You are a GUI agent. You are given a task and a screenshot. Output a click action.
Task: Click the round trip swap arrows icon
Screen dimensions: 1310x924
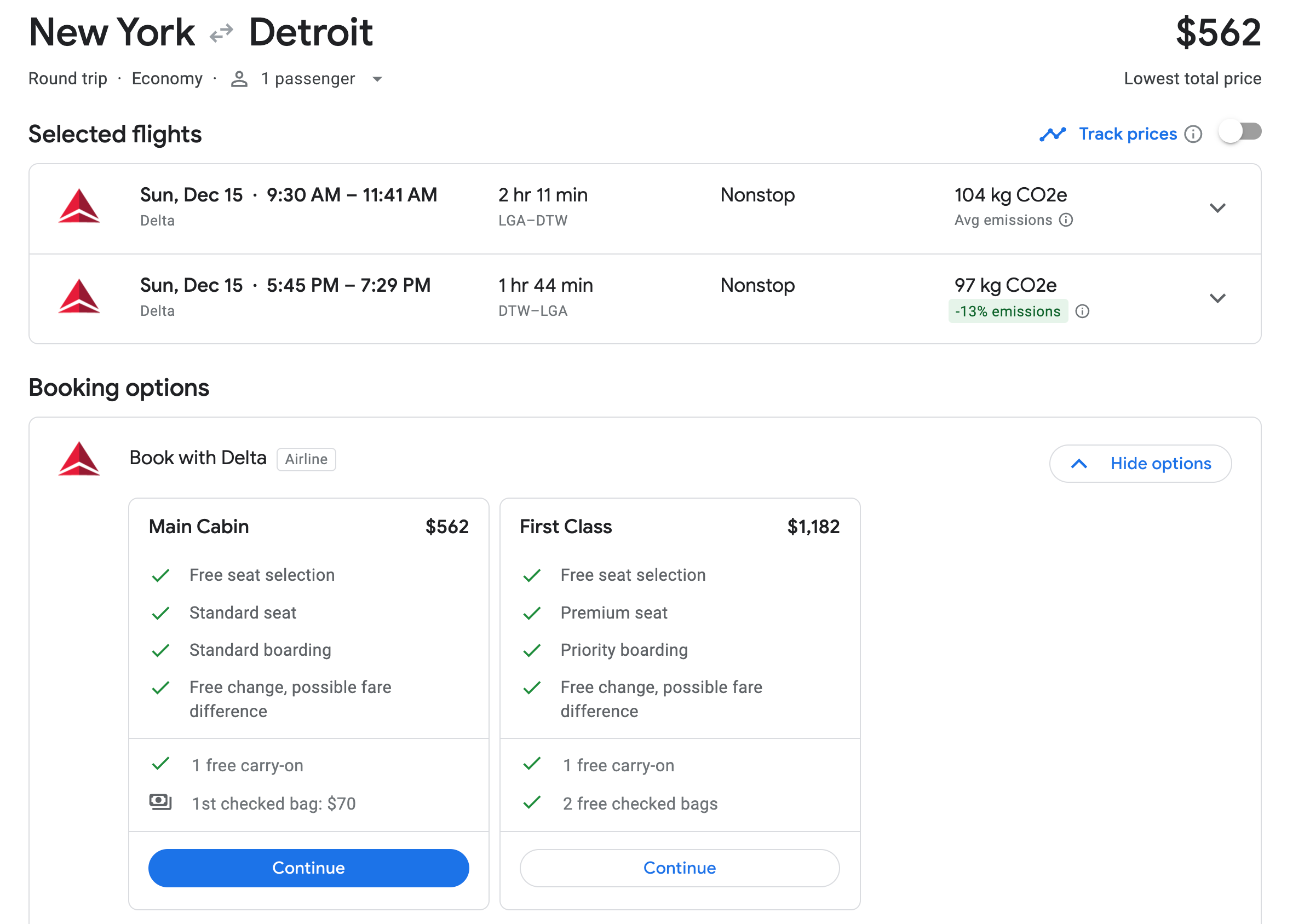(221, 33)
